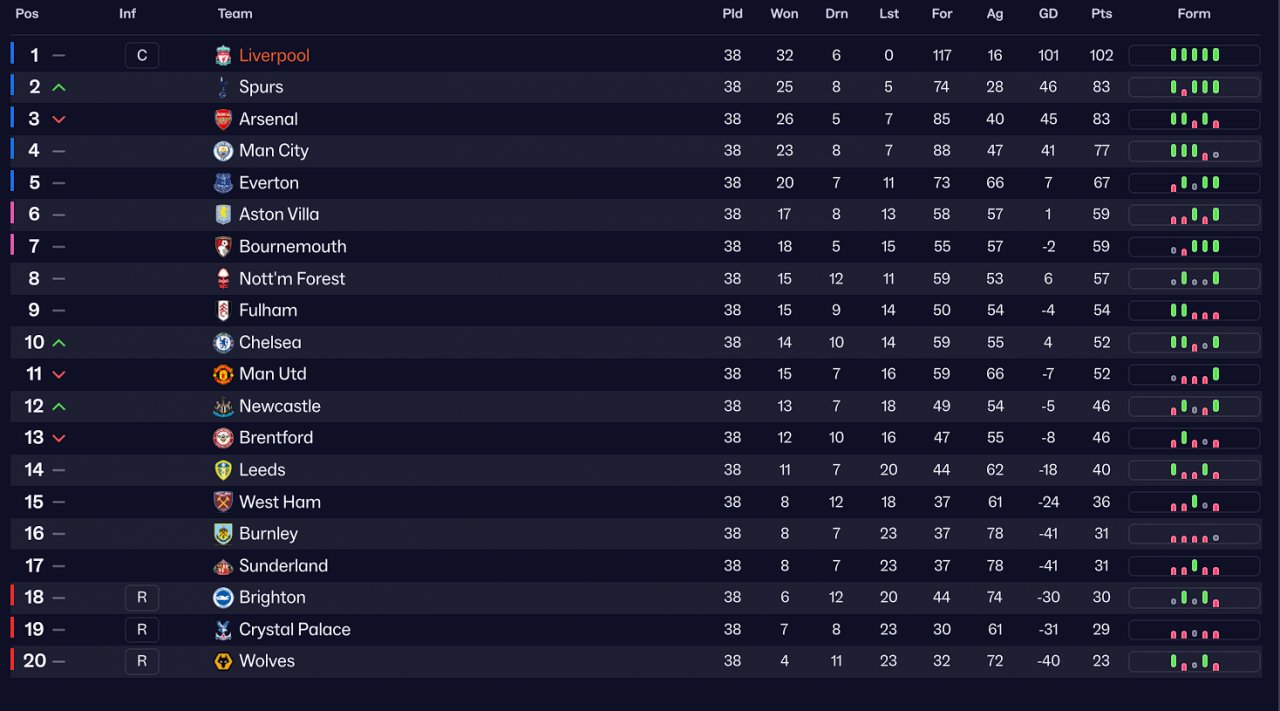The height and width of the screenshot is (711, 1280).
Task: Click the Everton crest icon
Action: (x=223, y=183)
